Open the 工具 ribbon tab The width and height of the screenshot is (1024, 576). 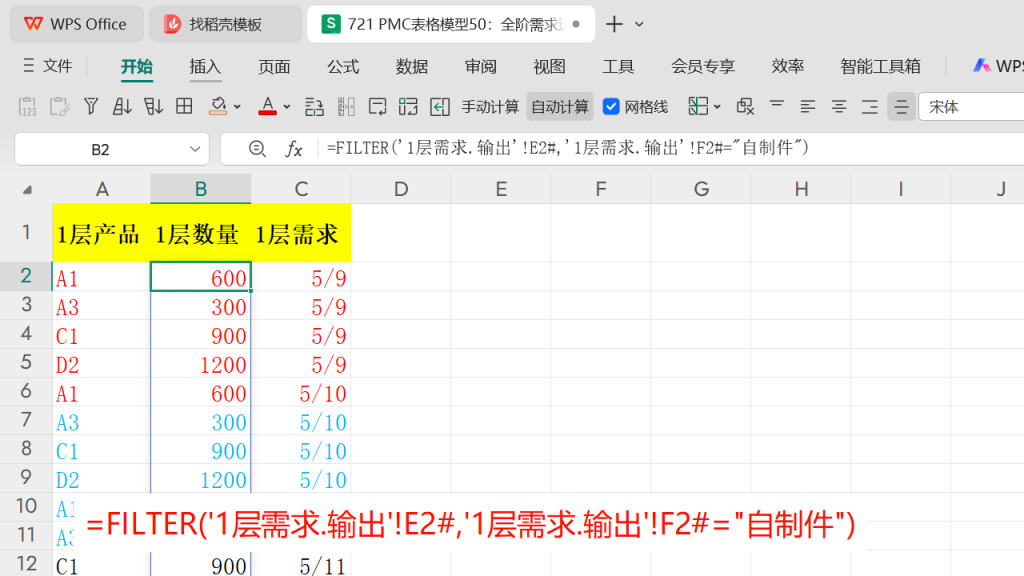(x=618, y=67)
